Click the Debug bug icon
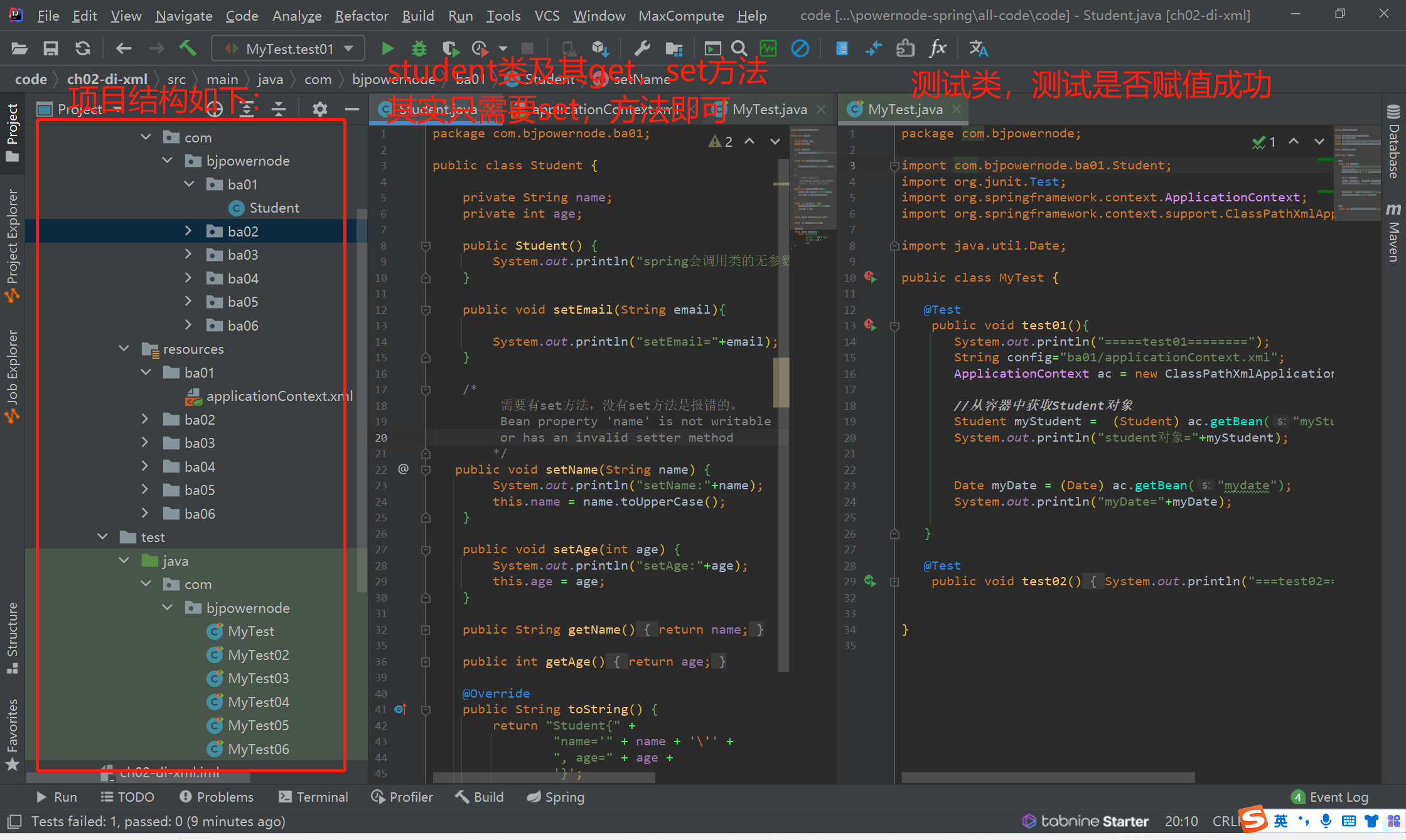Image resolution: width=1406 pixels, height=840 pixels. (419, 48)
